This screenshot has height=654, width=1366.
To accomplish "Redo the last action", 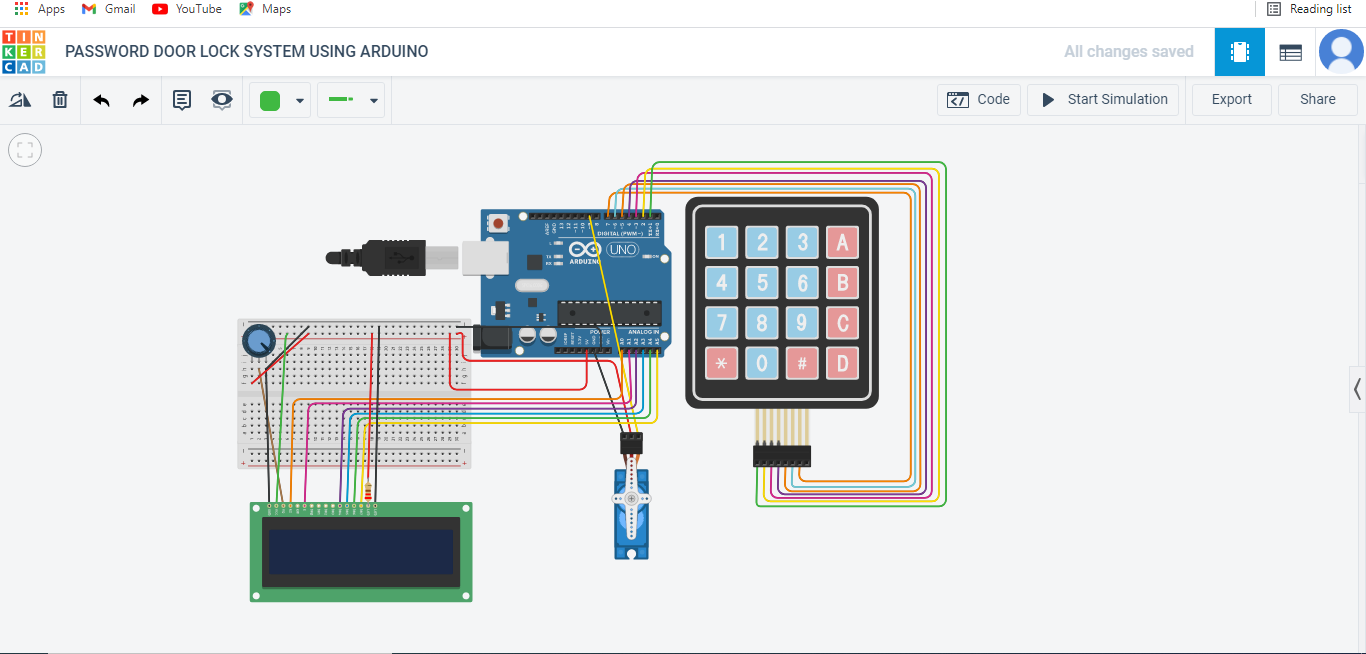I will [141, 100].
